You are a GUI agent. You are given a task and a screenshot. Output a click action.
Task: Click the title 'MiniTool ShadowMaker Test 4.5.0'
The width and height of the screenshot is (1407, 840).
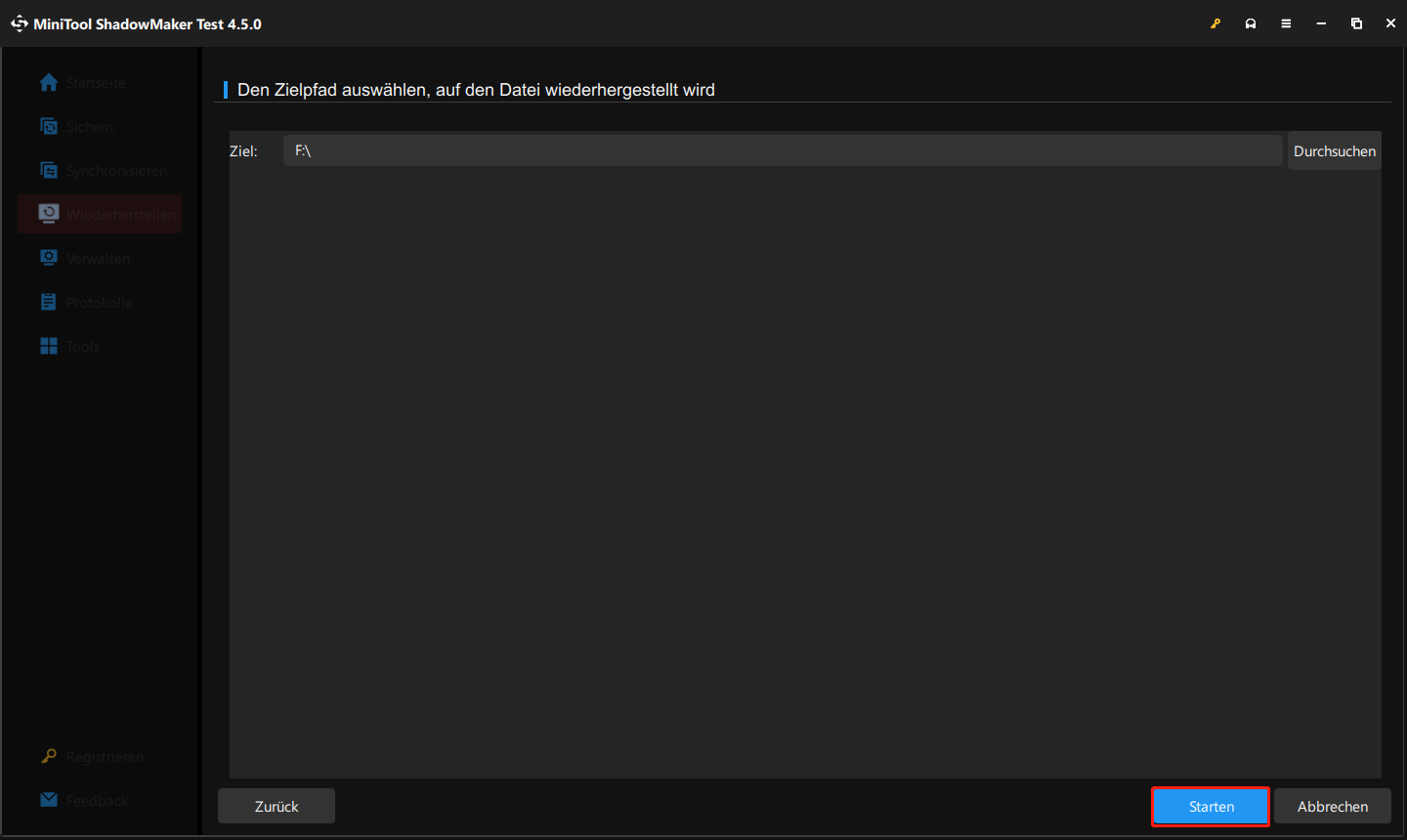click(x=148, y=24)
